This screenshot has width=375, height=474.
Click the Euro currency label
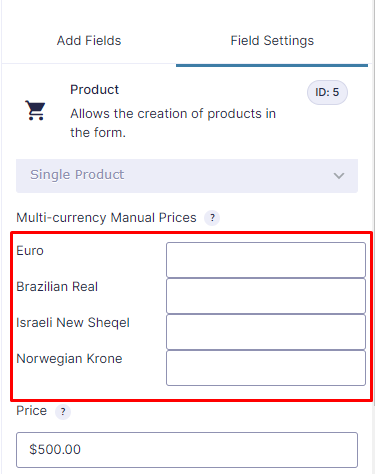[30, 251]
